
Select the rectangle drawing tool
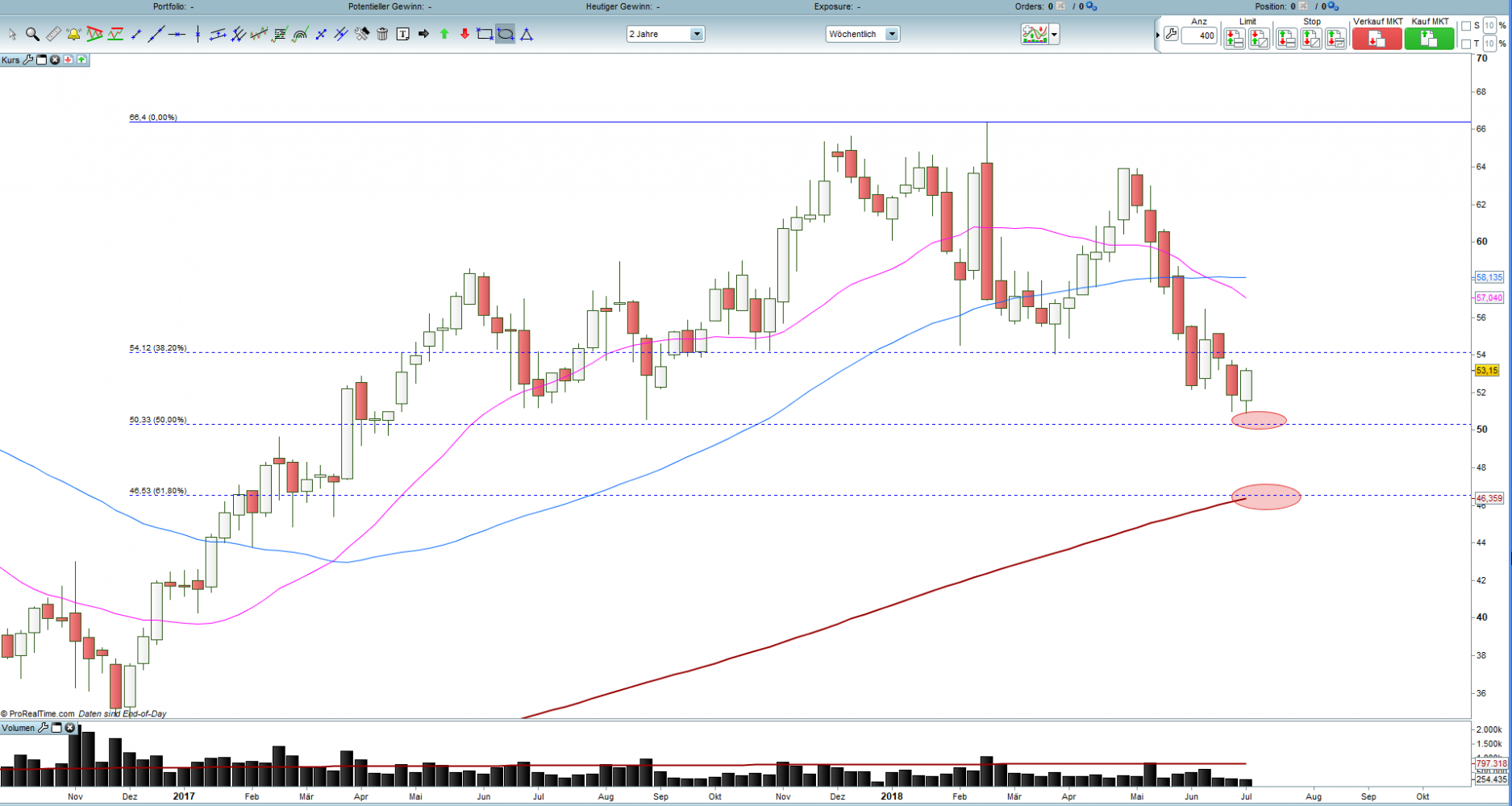[485, 34]
